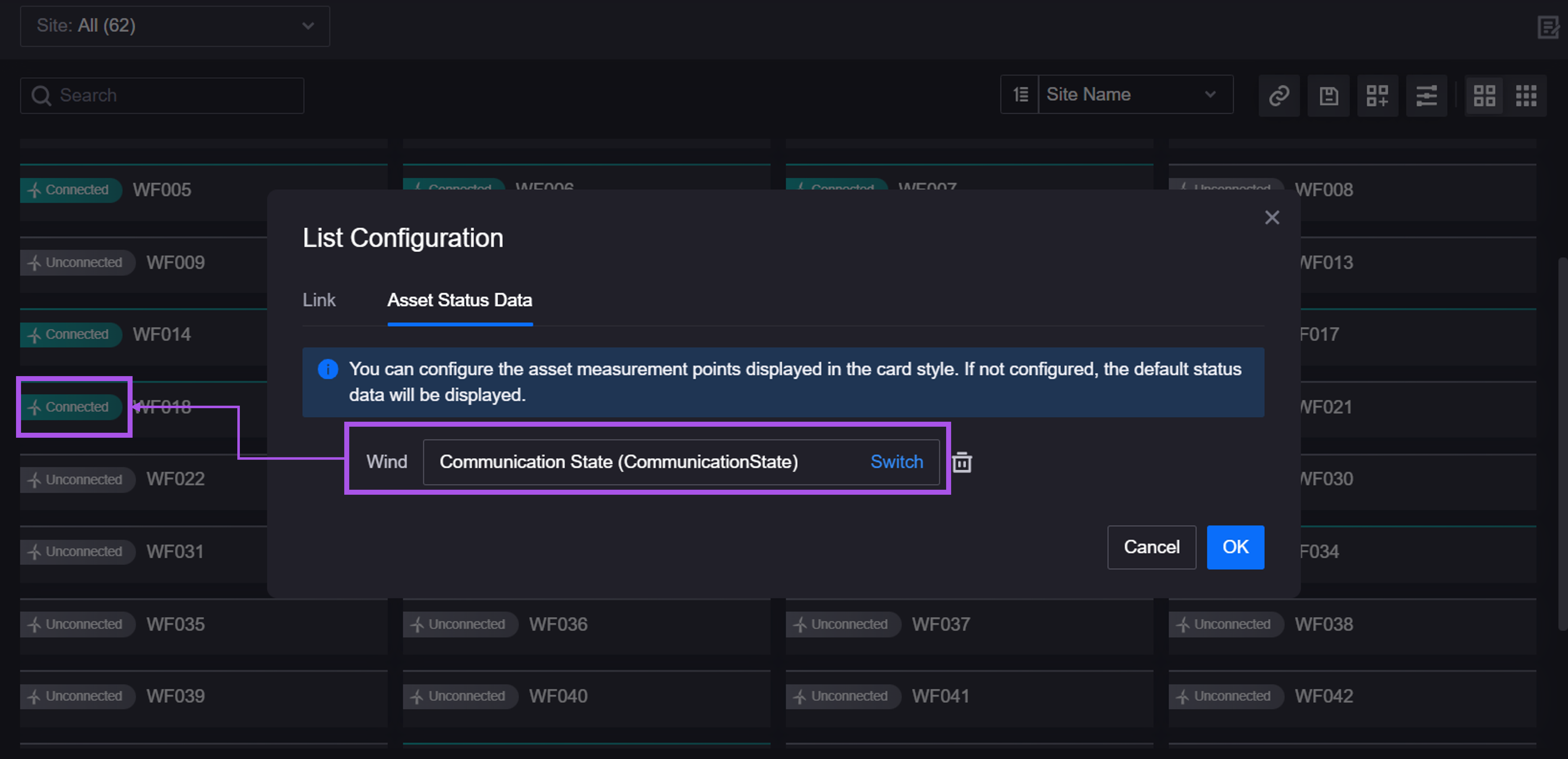Screen dimensions: 1568x759
Task: Expand the Site All (62) dropdown
Action: click(175, 26)
